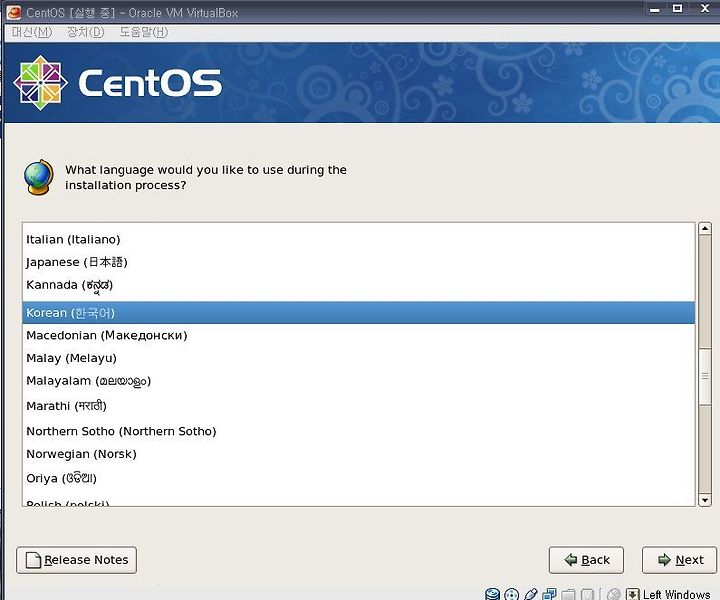This screenshot has height=600, width=720.
Task: Click the VirtualBox title bar app icon
Action: pos(14,12)
